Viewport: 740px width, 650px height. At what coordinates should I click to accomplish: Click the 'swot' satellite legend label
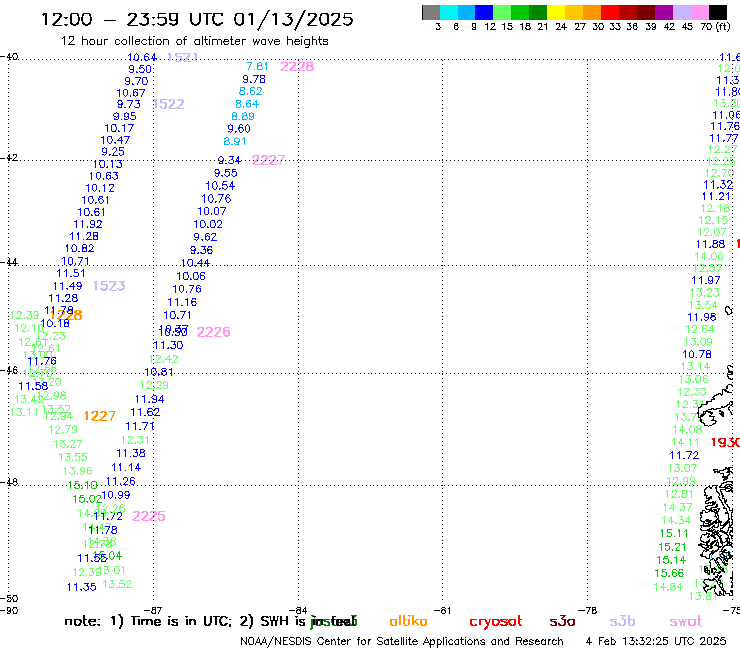click(686, 621)
